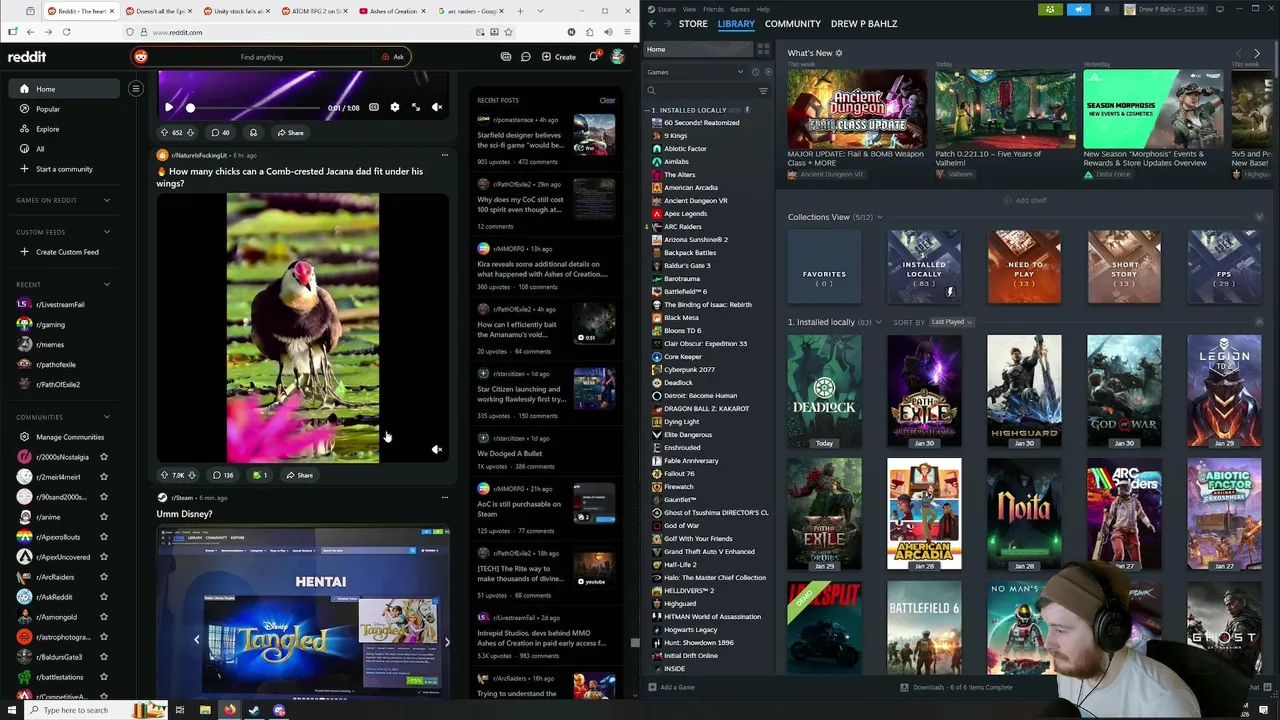
Task: Switch to ATOM RPG 2 browser tab
Action: coord(316,11)
